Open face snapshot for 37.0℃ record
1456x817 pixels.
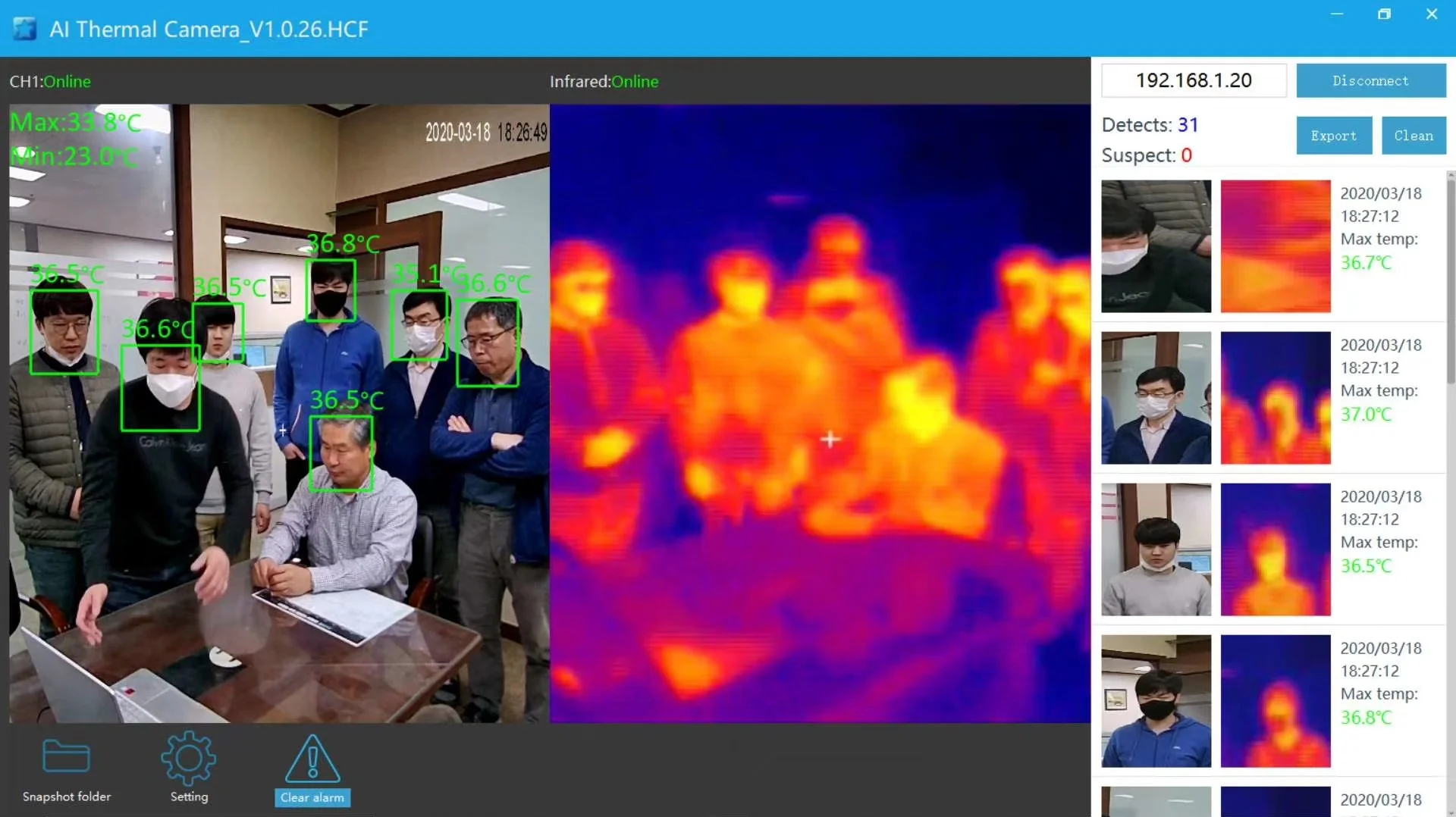click(x=1156, y=398)
